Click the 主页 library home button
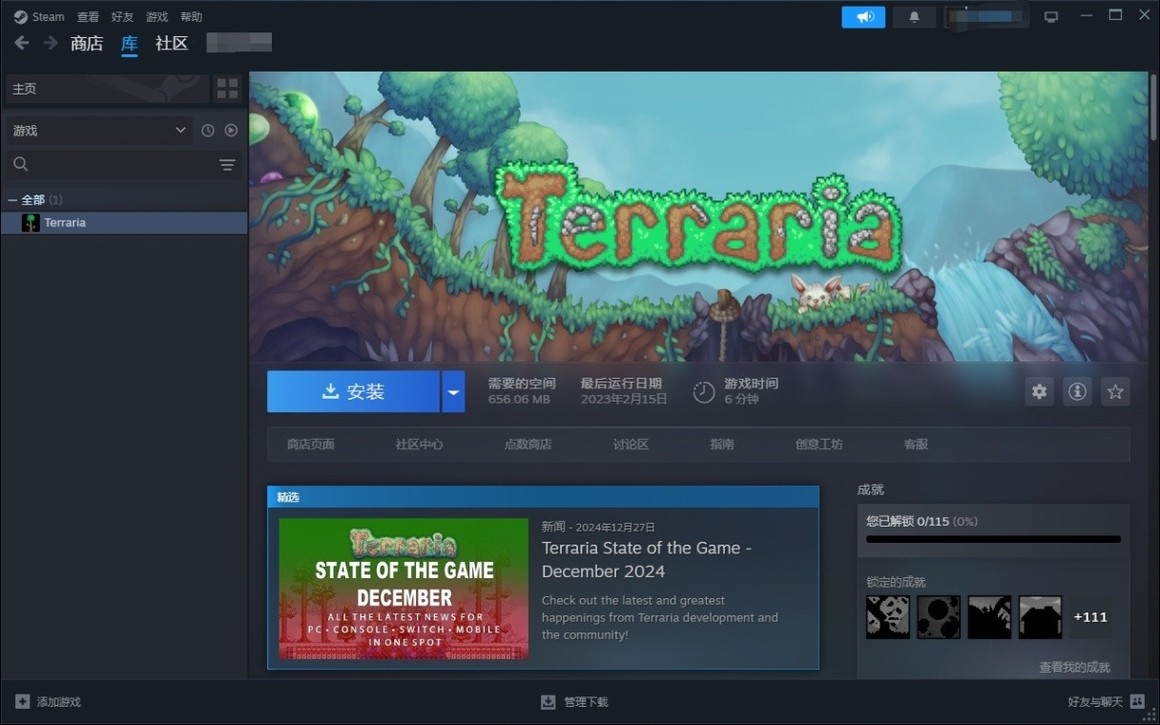1160x725 pixels. [x=108, y=89]
